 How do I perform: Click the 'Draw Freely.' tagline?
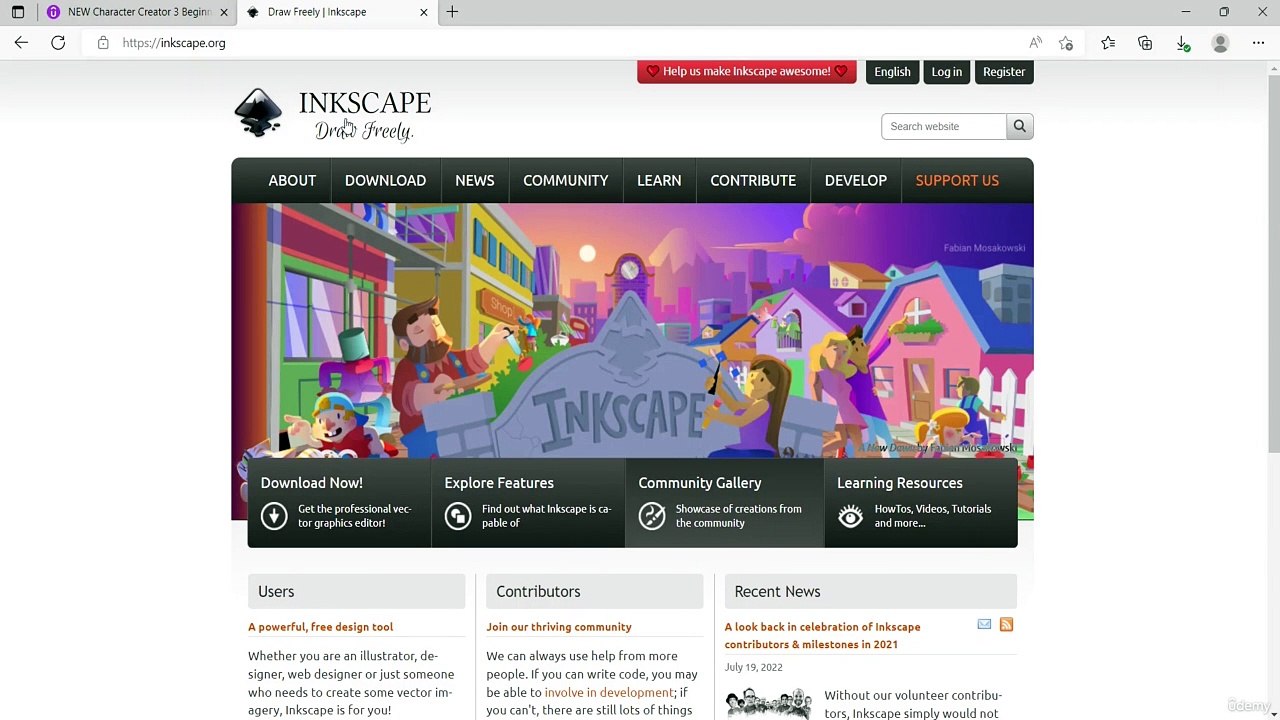pos(364,131)
